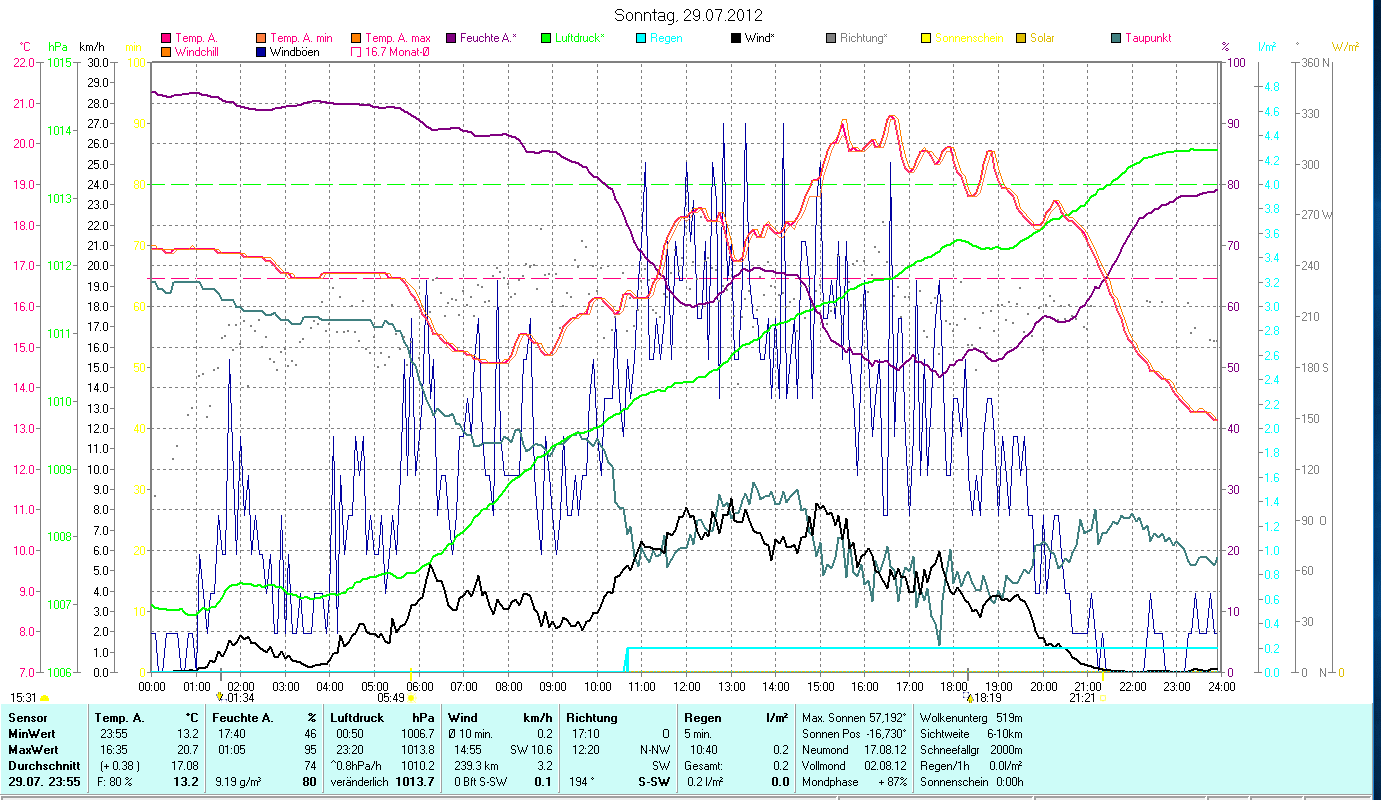Click the date title Sonntag, 29.07.2012
The image size is (1381, 800).
click(689, 15)
